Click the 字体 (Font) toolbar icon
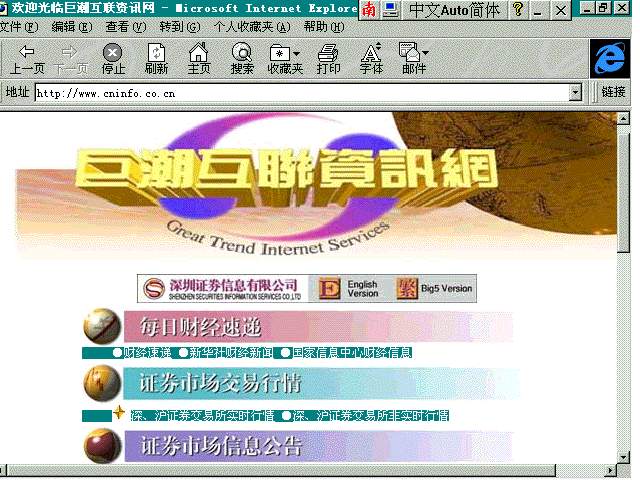Viewport: 640px width, 480px height. click(371, 59)
